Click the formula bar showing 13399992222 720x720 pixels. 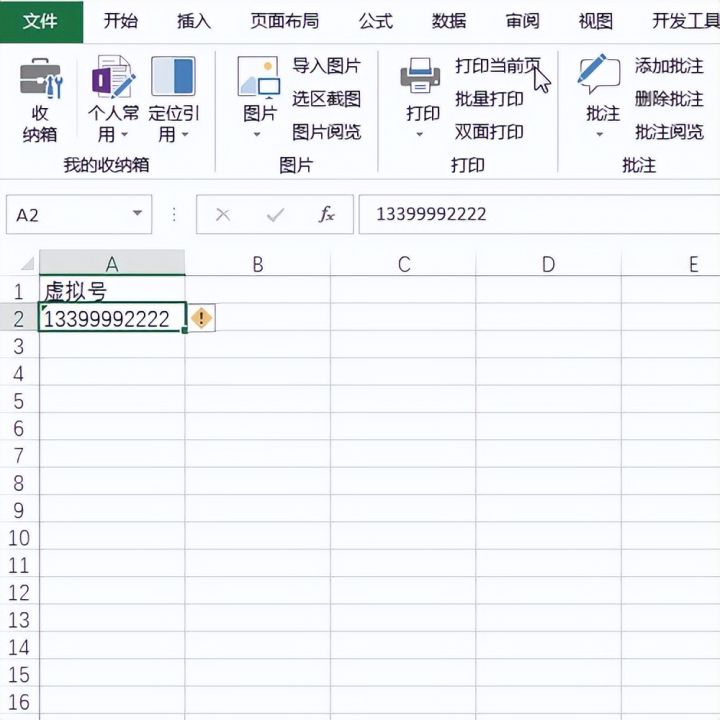[539, 214]
